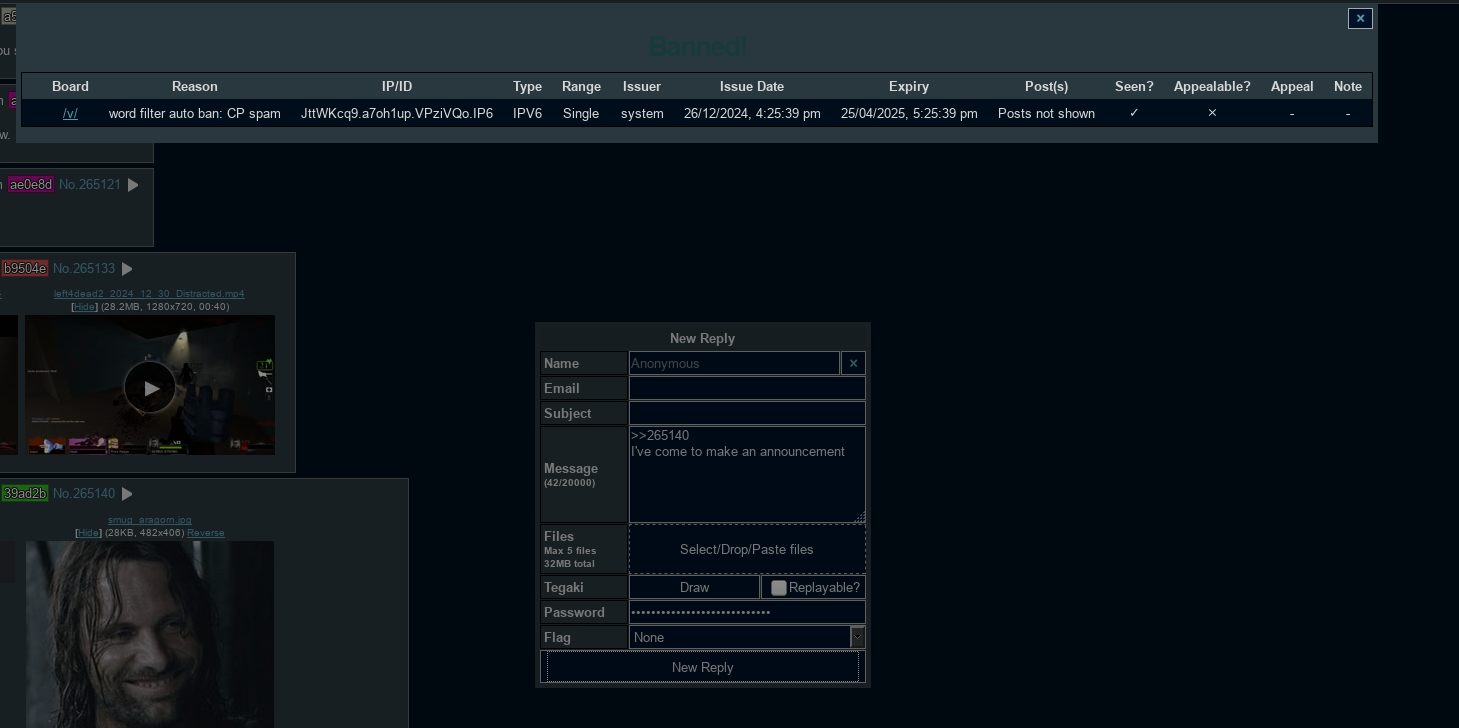Click the expiry value 25/04/2025, 5:25:39 pm
Image resolution: width=1459 pixels, height=728 pixels.
click(909, 113)
